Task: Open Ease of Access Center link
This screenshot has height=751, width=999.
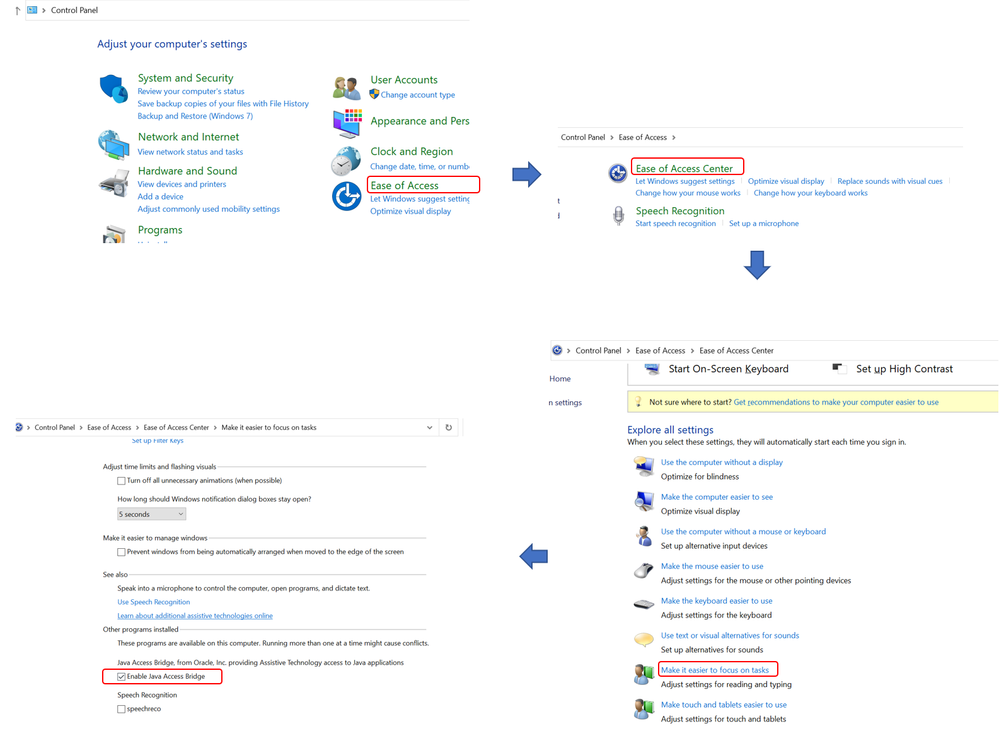Action: pos(684,168)
